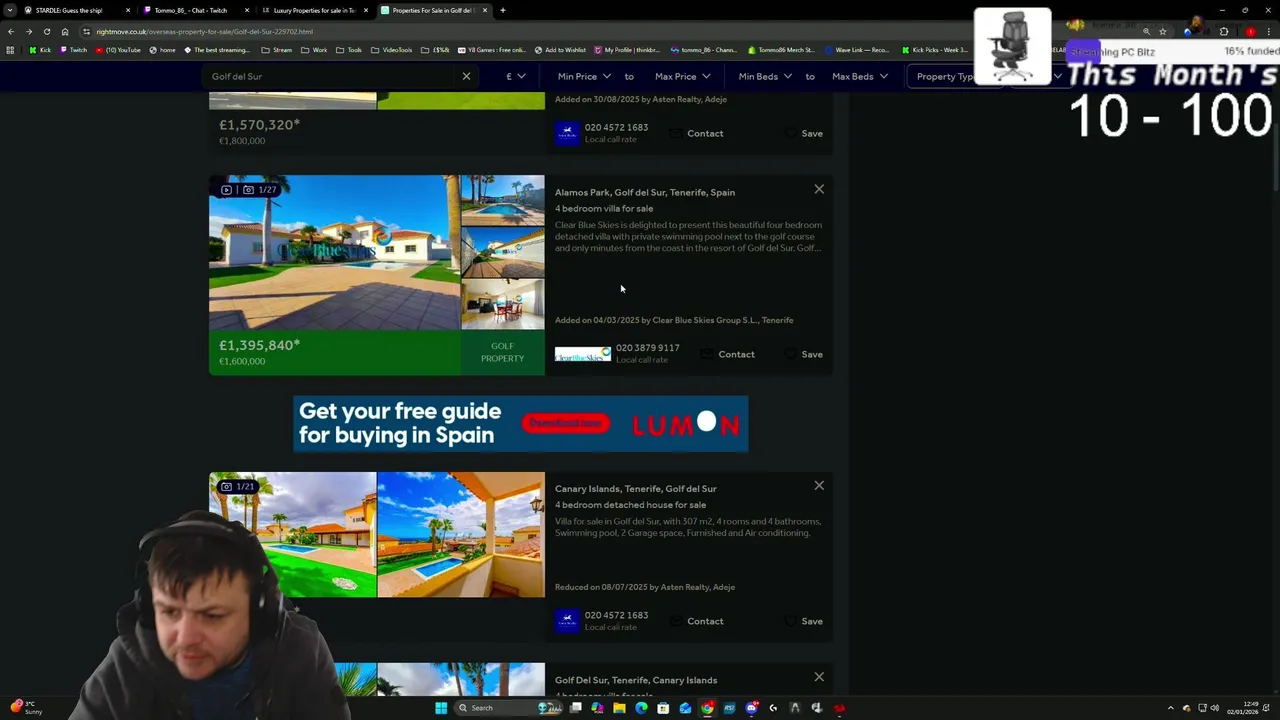This screenshot has width=1280, height=720.
Task: Call 020 3879 9117 Clear Blue Skies
Action: coord(647,348)
